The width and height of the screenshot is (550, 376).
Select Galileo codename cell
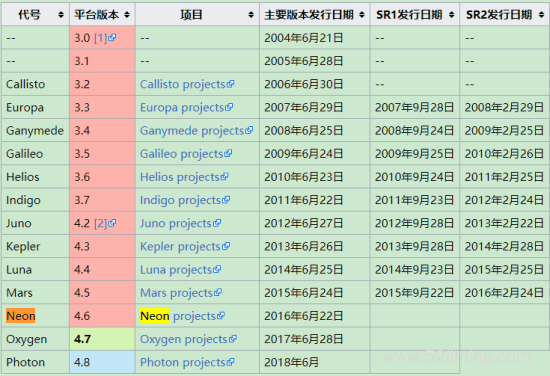pos(35,154)
